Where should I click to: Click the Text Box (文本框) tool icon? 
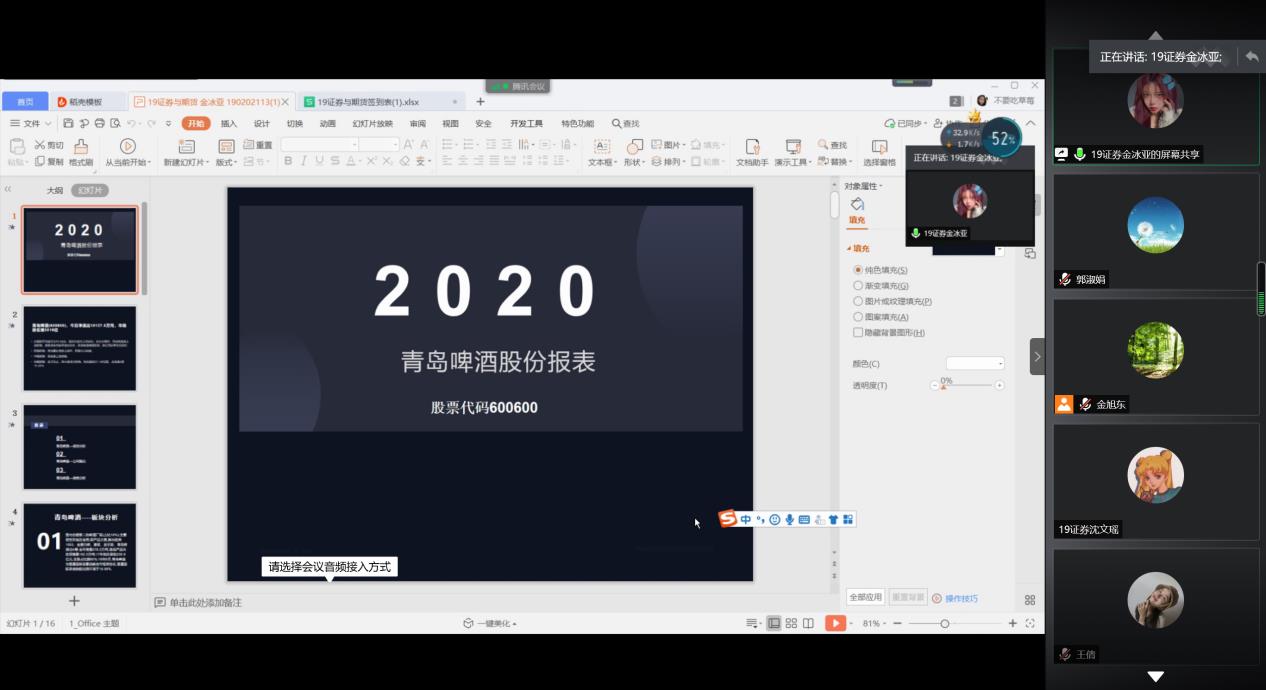click(601, 146)
